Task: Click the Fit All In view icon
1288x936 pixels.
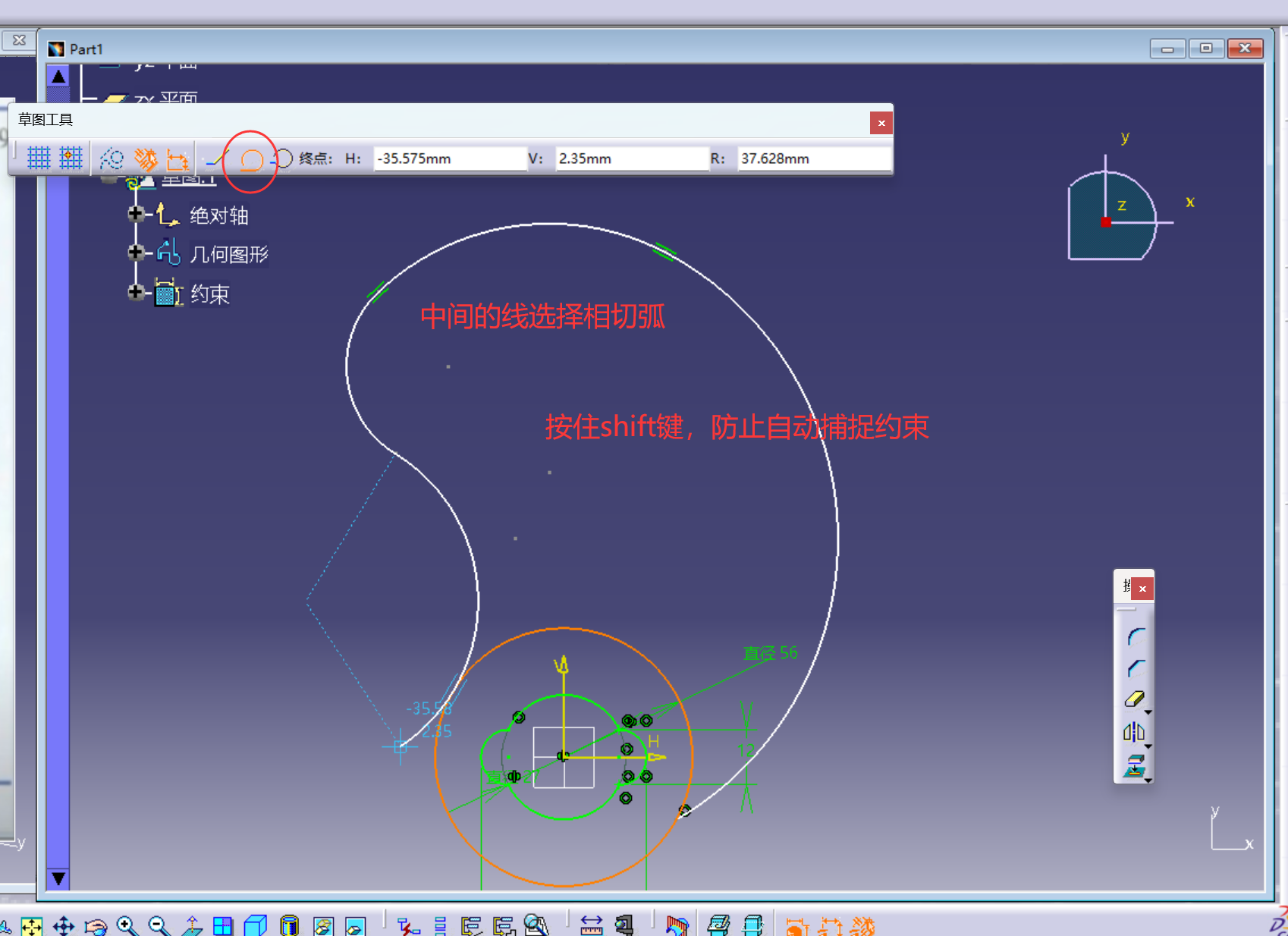Action: click(x=32, y=926)
